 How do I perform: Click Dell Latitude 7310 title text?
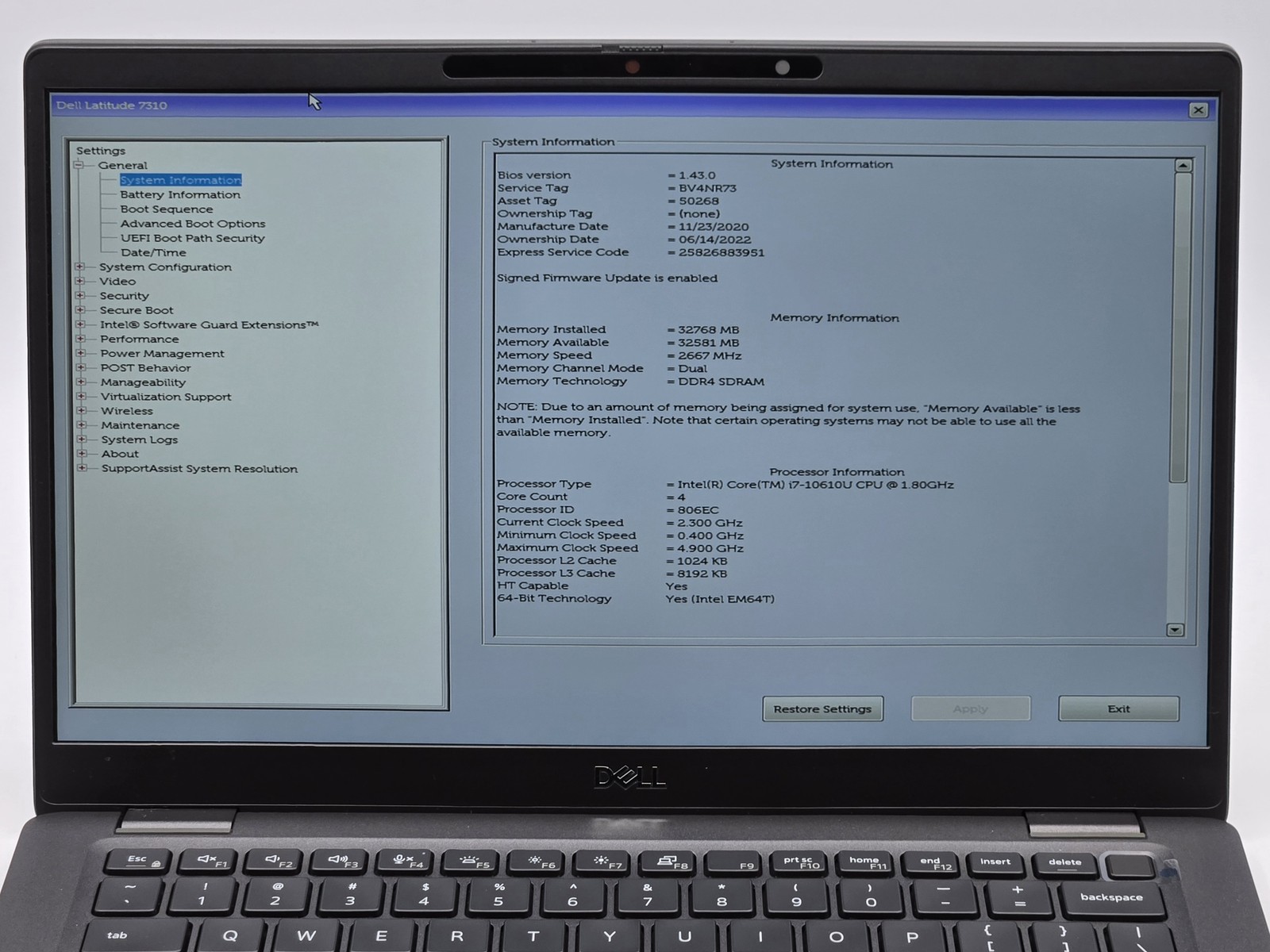pos(112,106)
